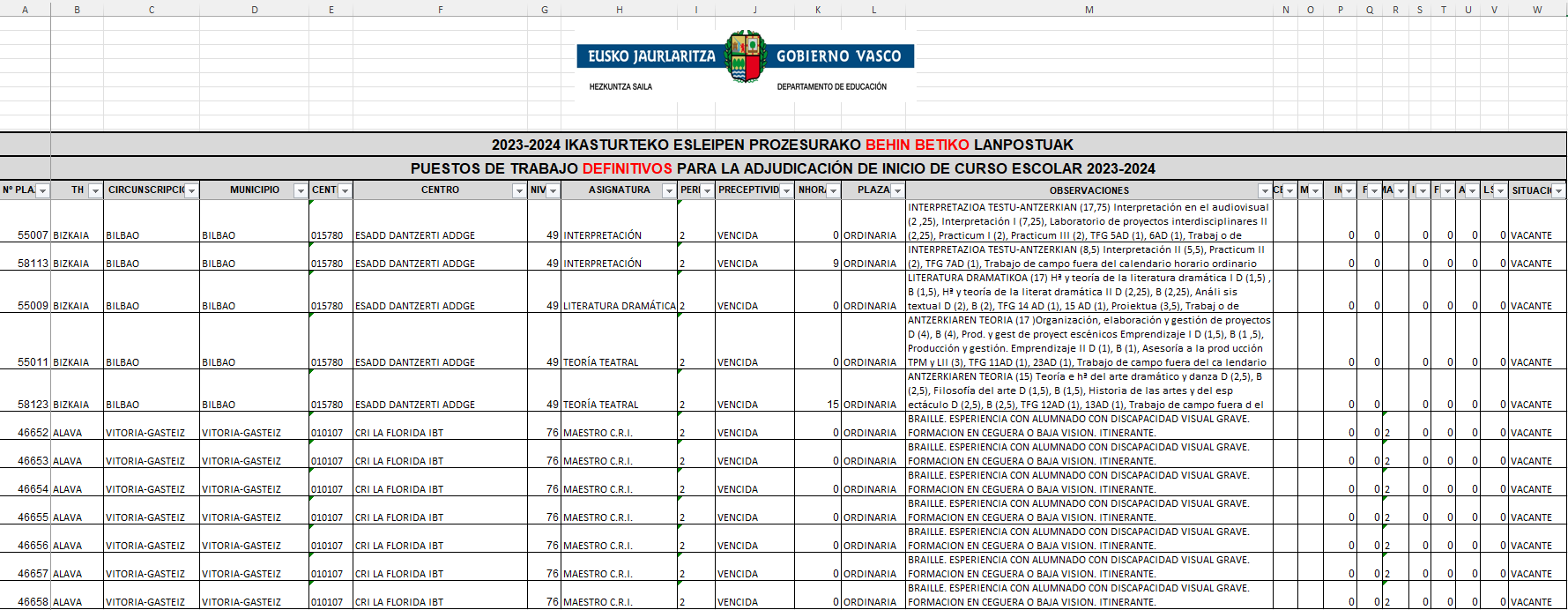Open the A column filter dropdown
This screenshot has width=1568, height=610.
(1472, 190)
